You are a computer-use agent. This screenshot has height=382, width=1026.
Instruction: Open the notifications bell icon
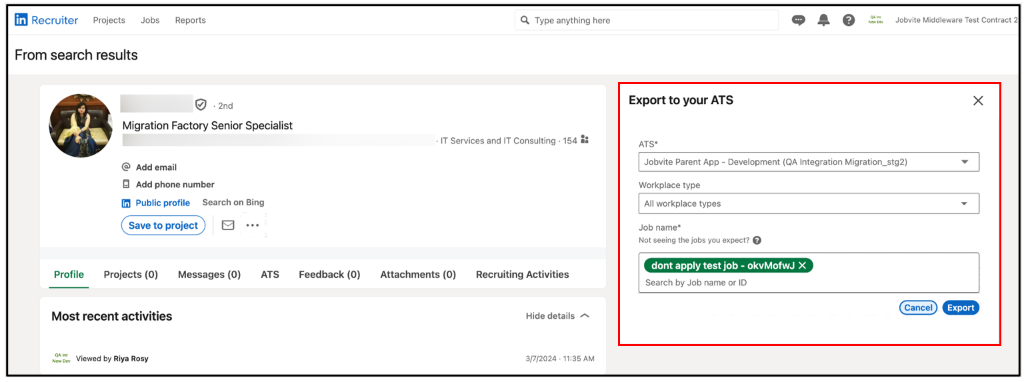[824, 20]
